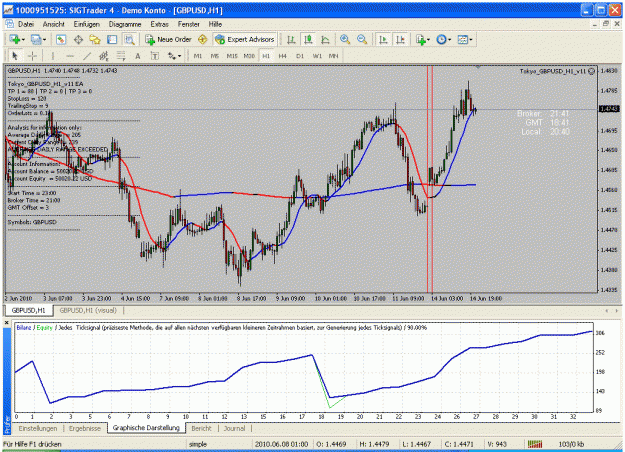The width and height of the screenshot is (625, 452).
Task: Open the Navigator favorites icon
Action: 95,39
